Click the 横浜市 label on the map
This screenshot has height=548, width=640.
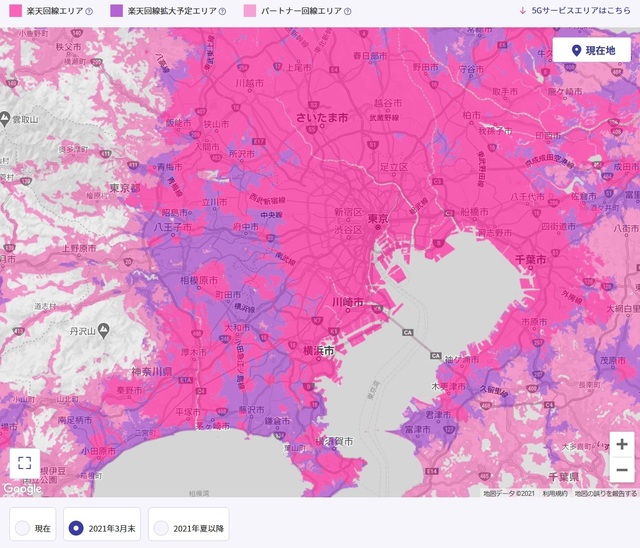coord(316,352)
